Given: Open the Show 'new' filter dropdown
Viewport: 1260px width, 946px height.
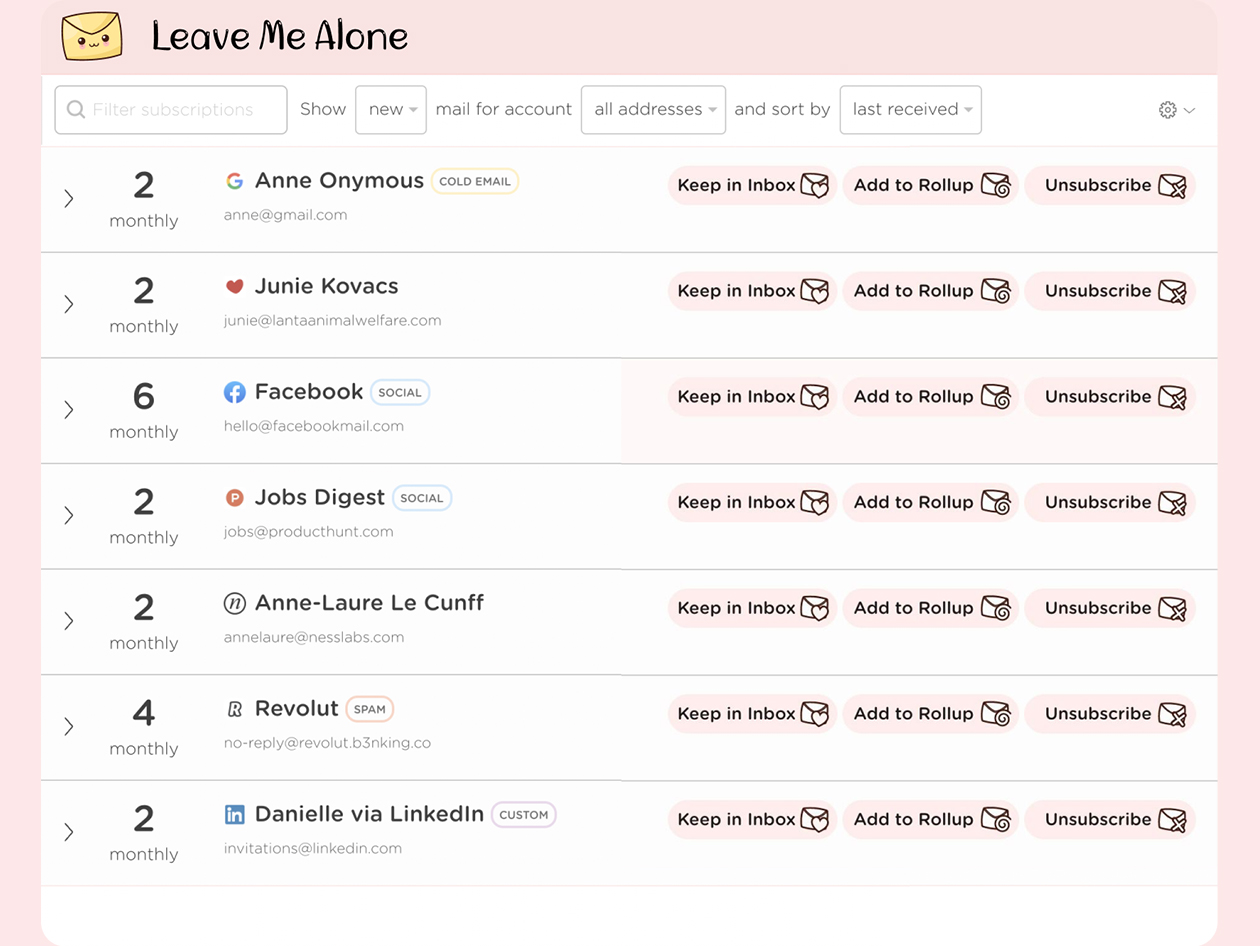Looking at the screenshot, I should 390,110.
